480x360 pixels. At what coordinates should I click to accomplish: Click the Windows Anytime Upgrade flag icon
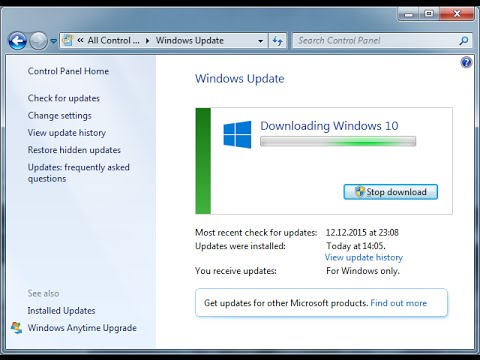click(x=16, y=328)
